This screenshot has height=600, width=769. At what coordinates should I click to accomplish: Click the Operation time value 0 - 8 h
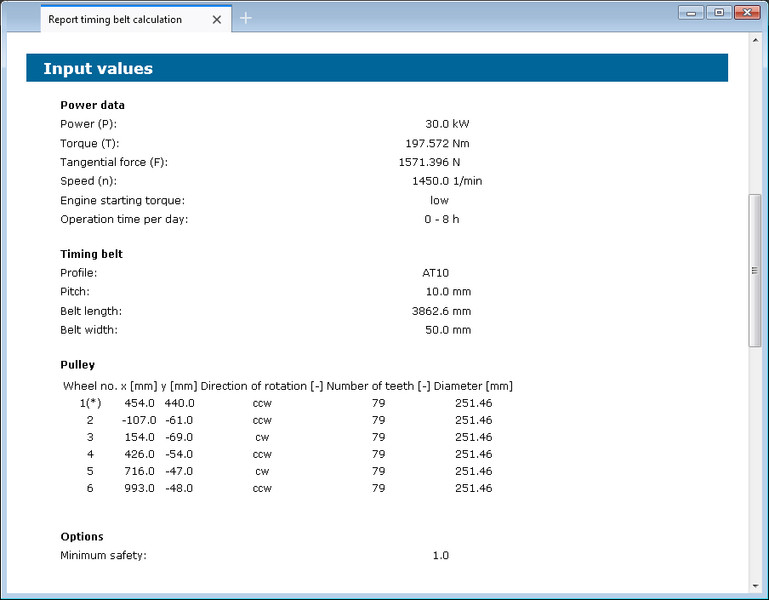(x=439, y=219)
